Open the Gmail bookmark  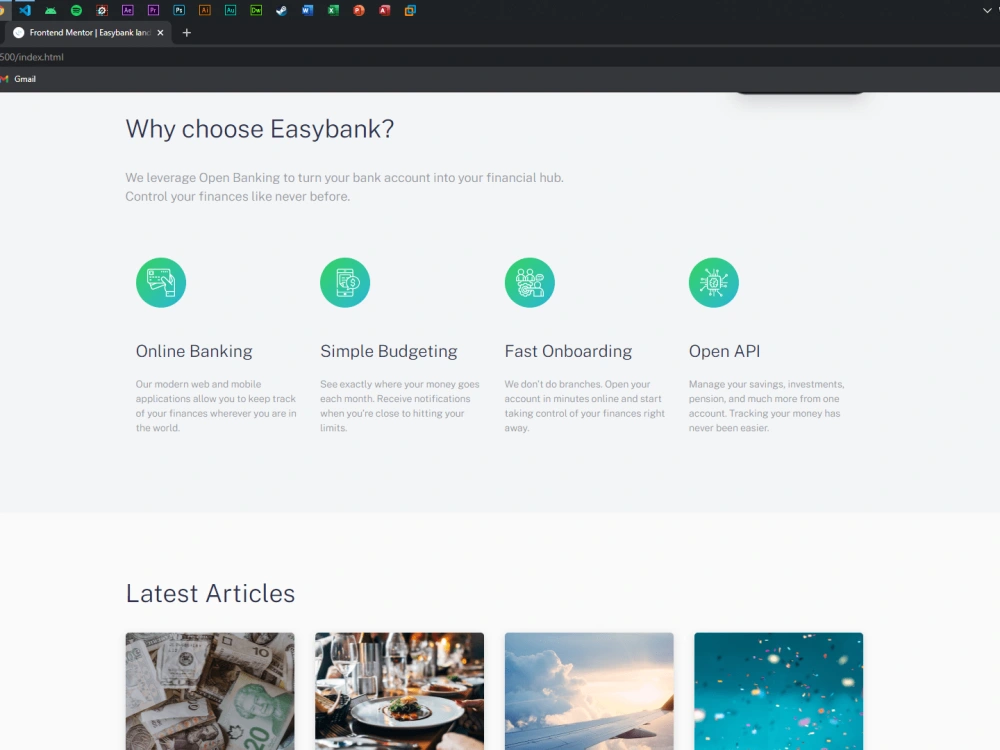(18, 79)
